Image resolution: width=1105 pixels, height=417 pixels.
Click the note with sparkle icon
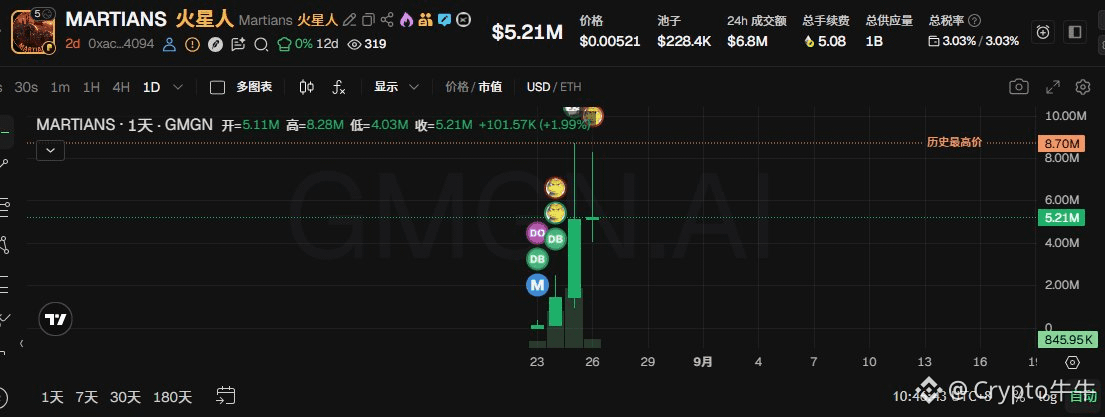tap(237, 44)
